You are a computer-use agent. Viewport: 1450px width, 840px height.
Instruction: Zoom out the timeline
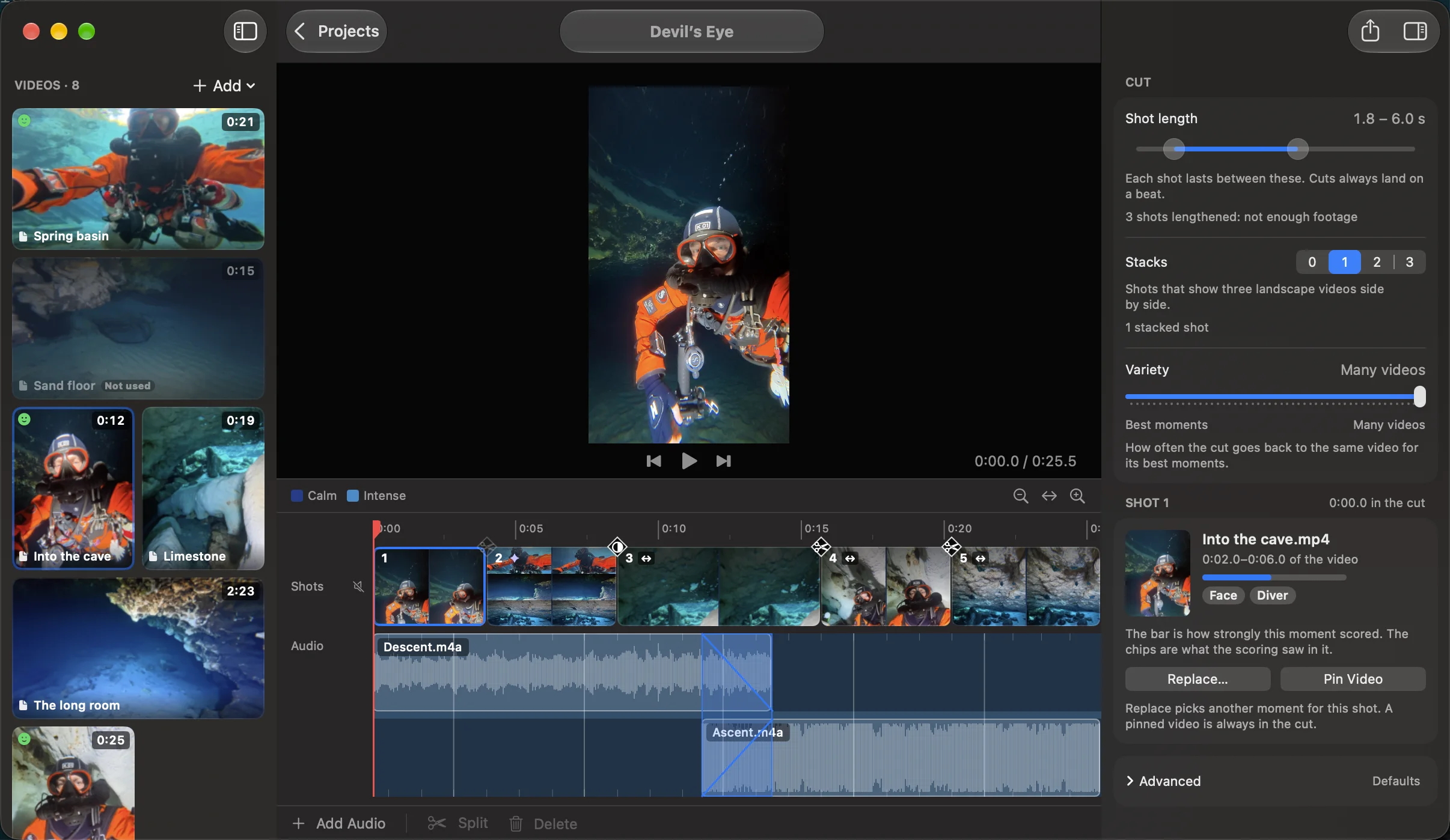[1020, 496]
